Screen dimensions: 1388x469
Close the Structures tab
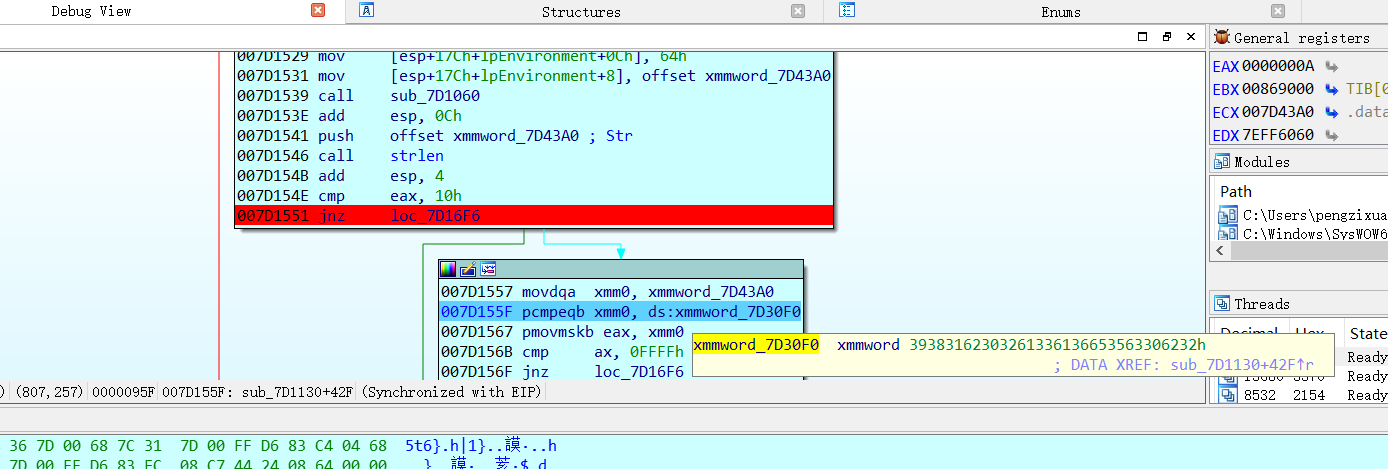tap(797, 11)
